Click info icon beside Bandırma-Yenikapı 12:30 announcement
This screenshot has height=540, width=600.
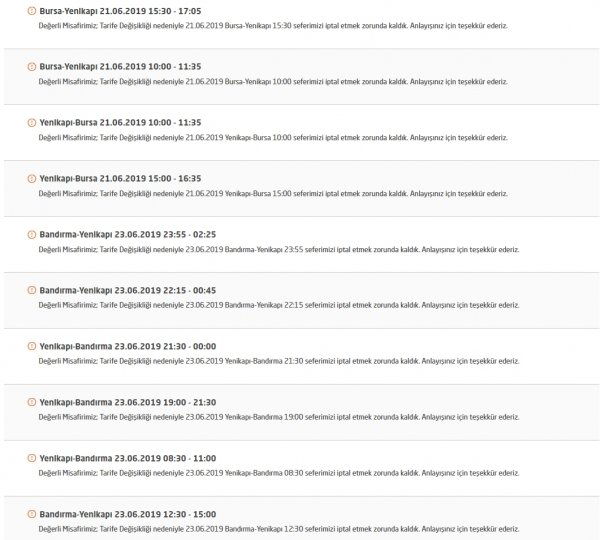click(x=32, y=514)
